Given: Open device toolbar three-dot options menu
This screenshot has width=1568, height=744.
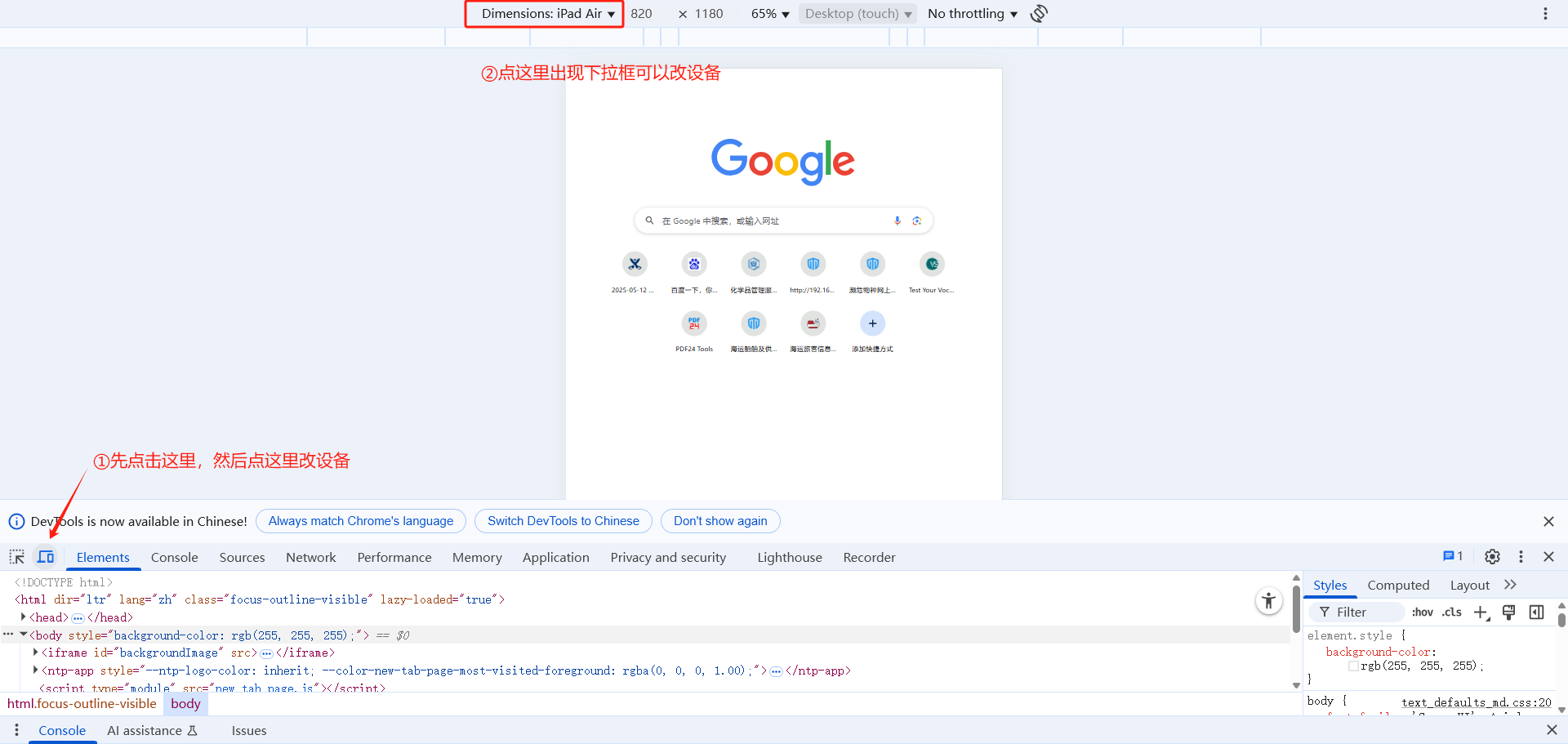Looking at the screenshot, I should (x=1545, y=13).
